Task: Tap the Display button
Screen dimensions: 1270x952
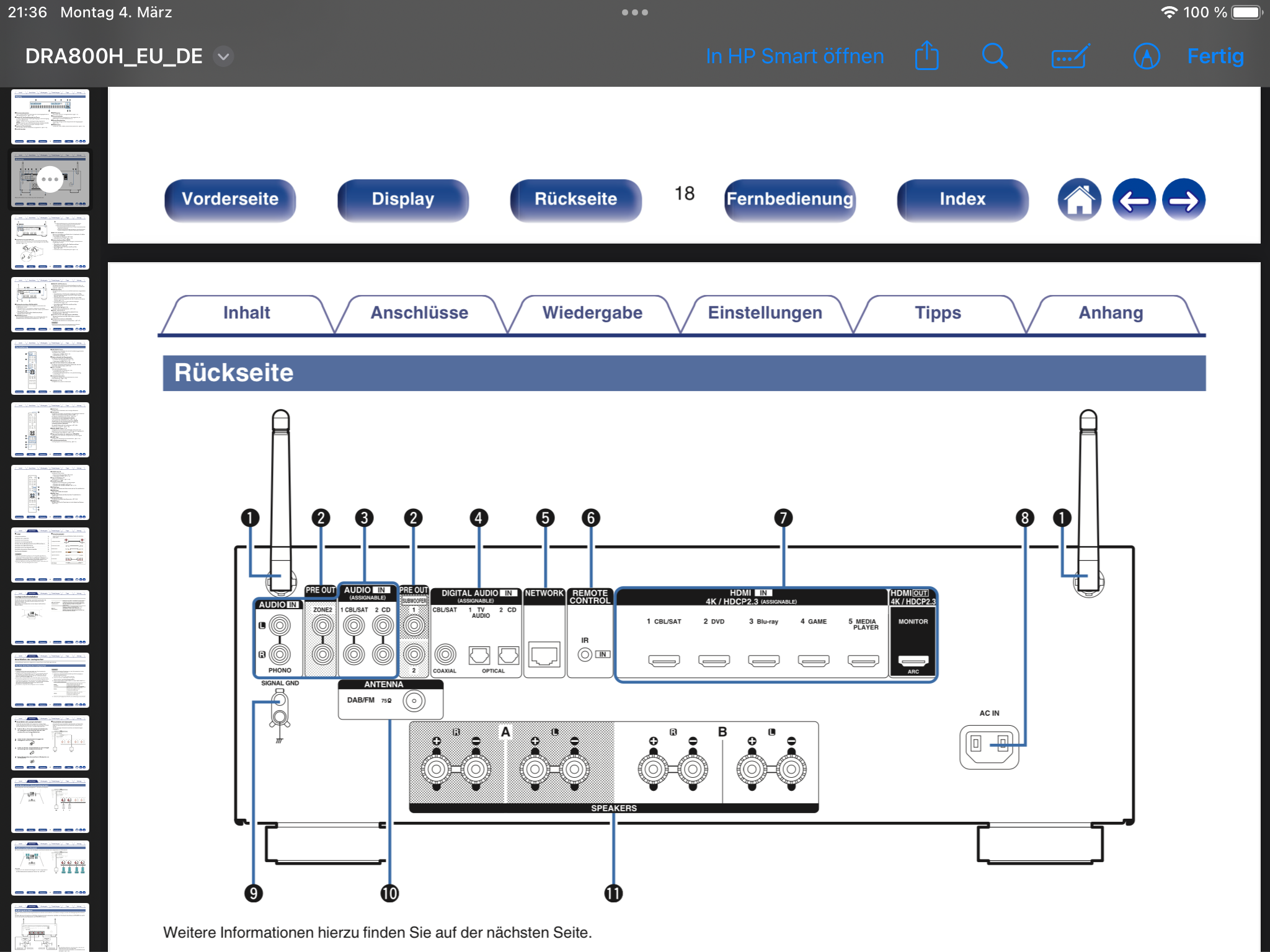Action: click(x=403, y=200)
